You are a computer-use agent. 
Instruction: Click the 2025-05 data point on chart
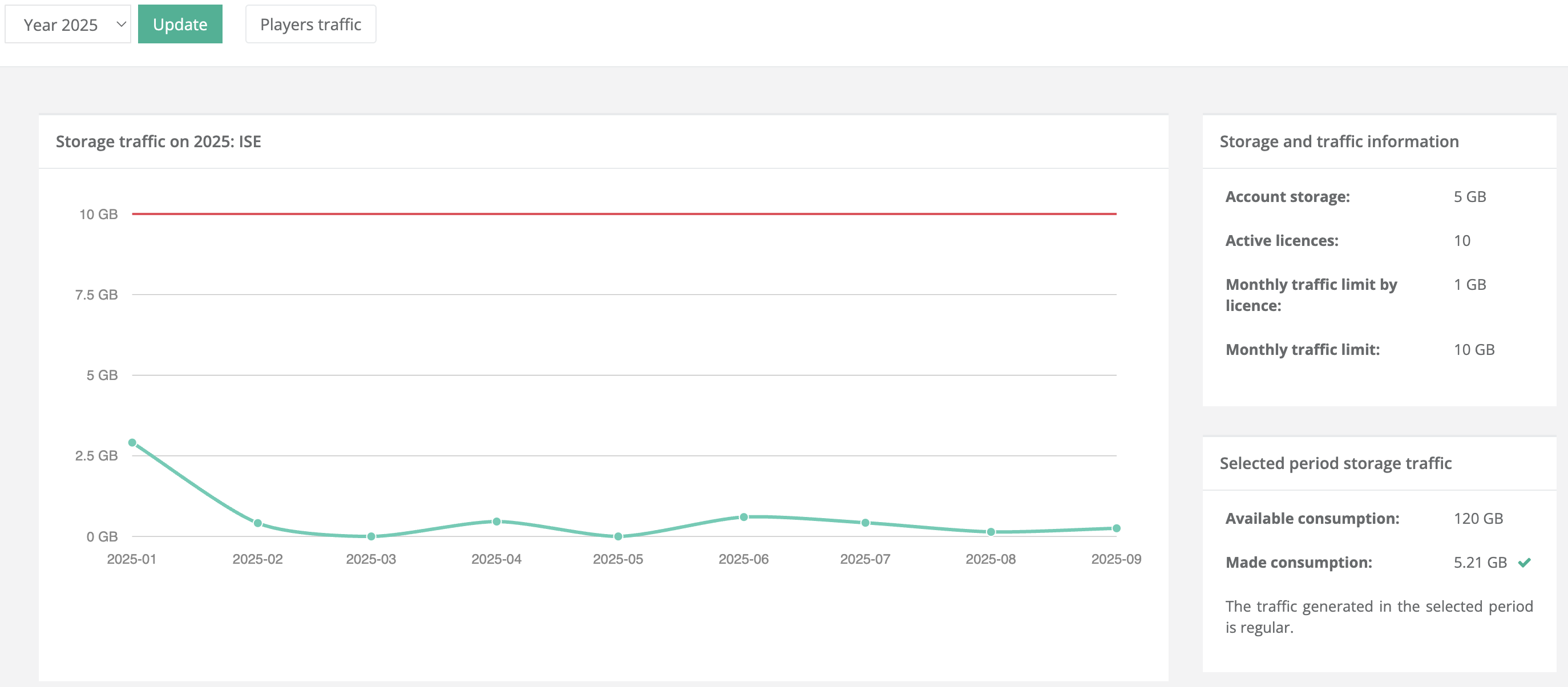tap(618, 536)
